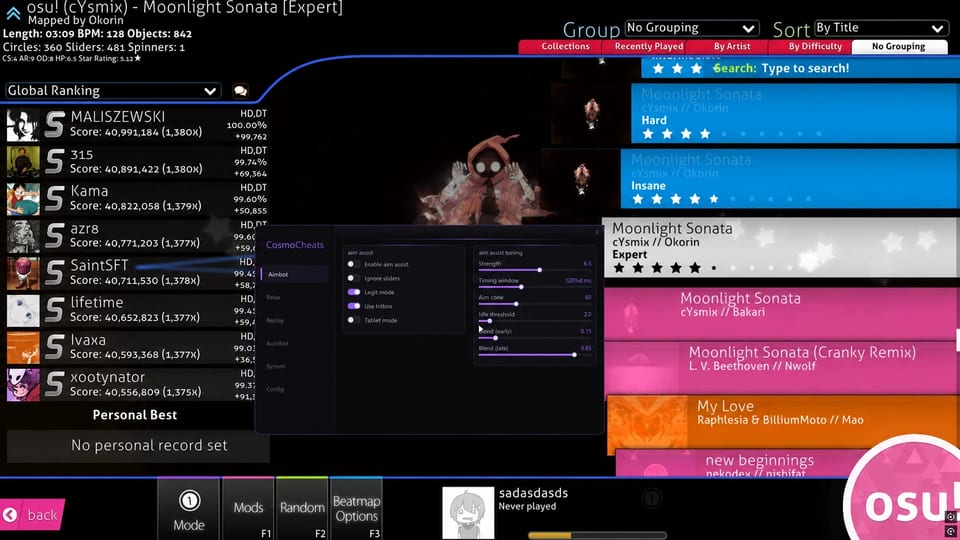The image size is (960, 540).
Task: Switch to the Recently Played tab
Action: (x=648, y=47)
